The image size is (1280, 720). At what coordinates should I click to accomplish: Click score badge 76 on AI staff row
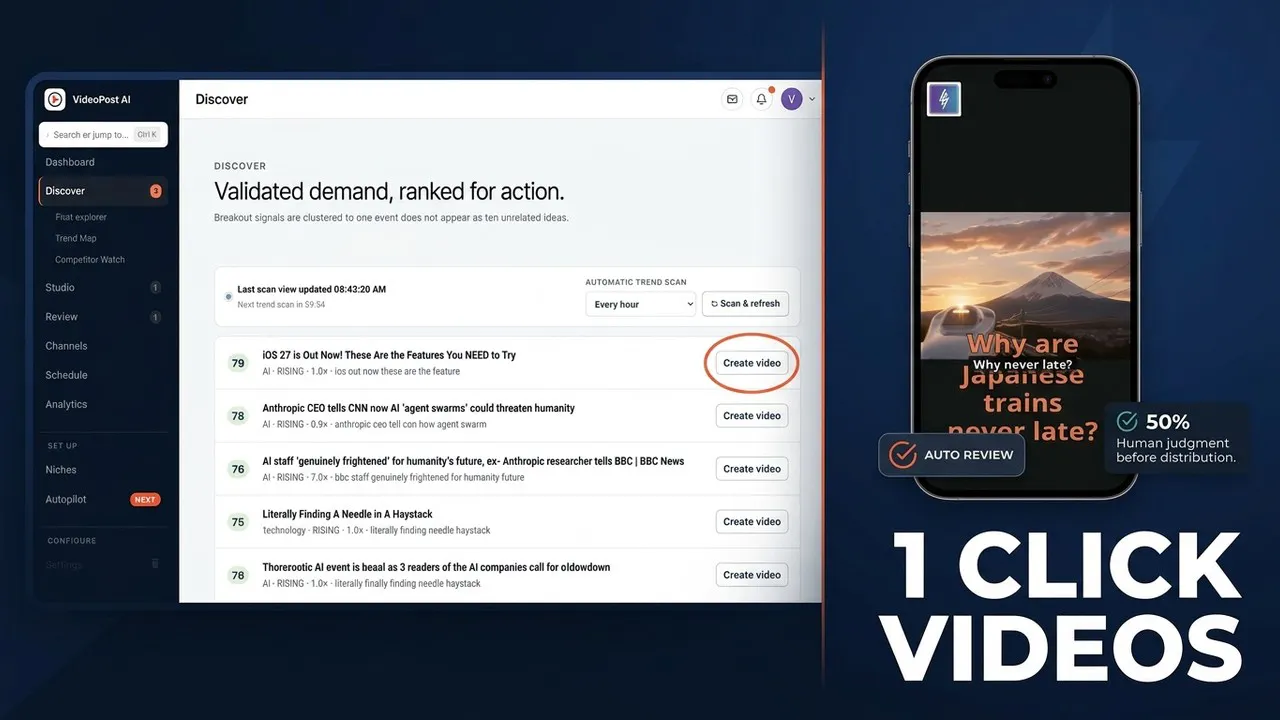coord(238,469)
